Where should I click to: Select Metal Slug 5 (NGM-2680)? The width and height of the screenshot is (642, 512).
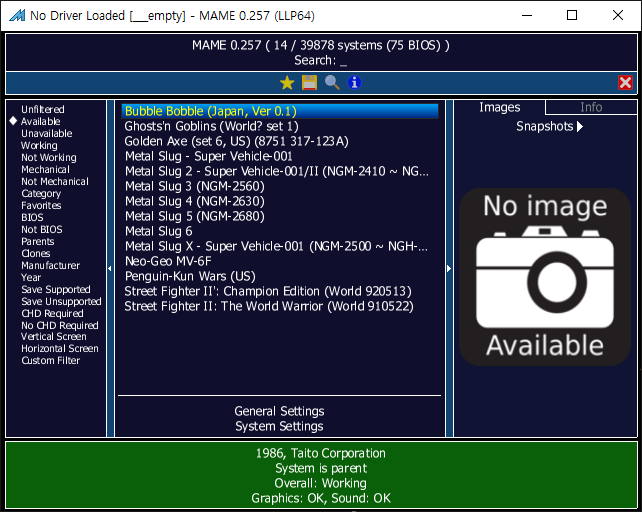[x=280, y=216]
